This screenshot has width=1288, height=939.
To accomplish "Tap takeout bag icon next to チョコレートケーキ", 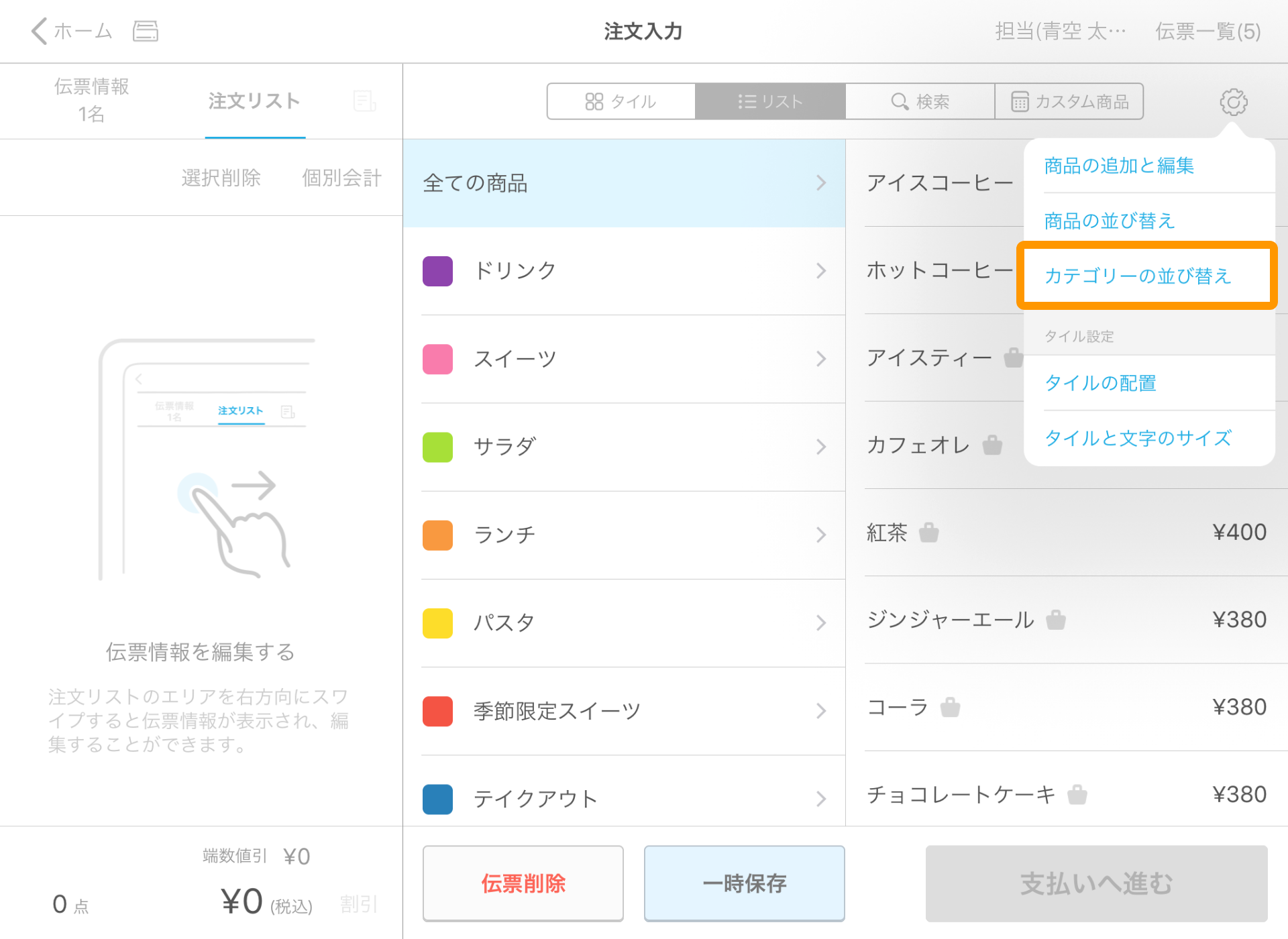I will (1077, 795).
